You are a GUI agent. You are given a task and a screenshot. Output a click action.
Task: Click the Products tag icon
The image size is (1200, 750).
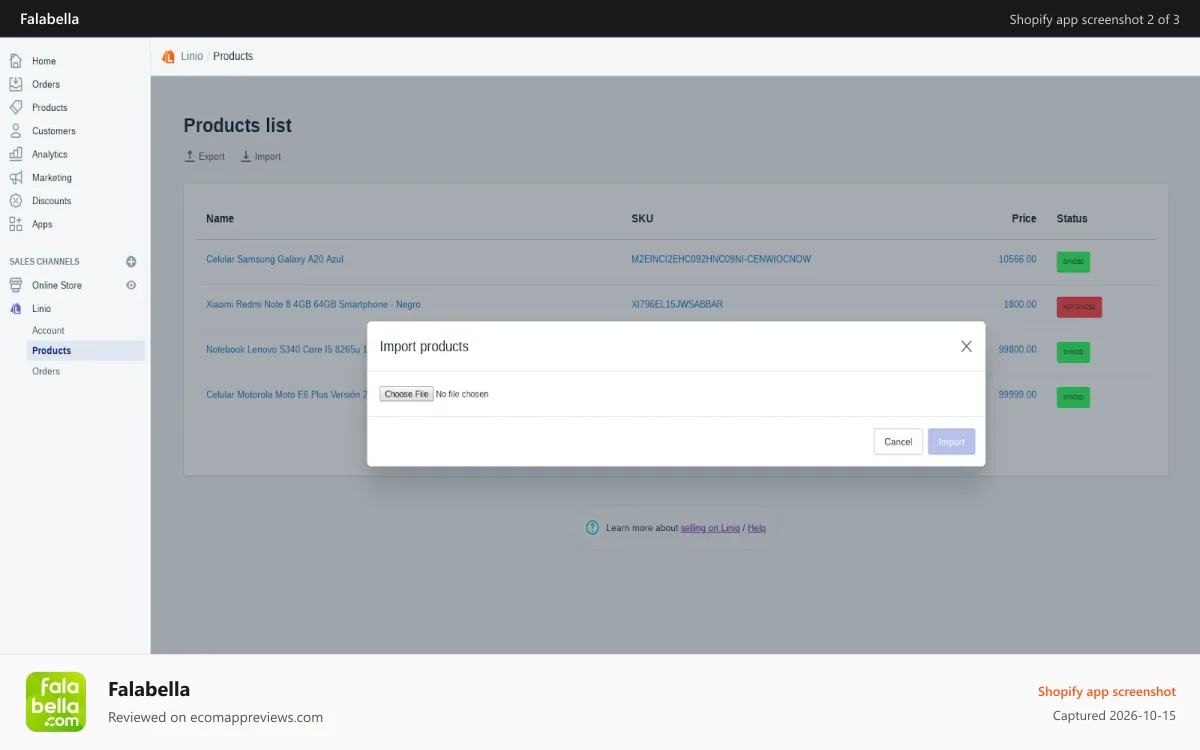[16, 107]
